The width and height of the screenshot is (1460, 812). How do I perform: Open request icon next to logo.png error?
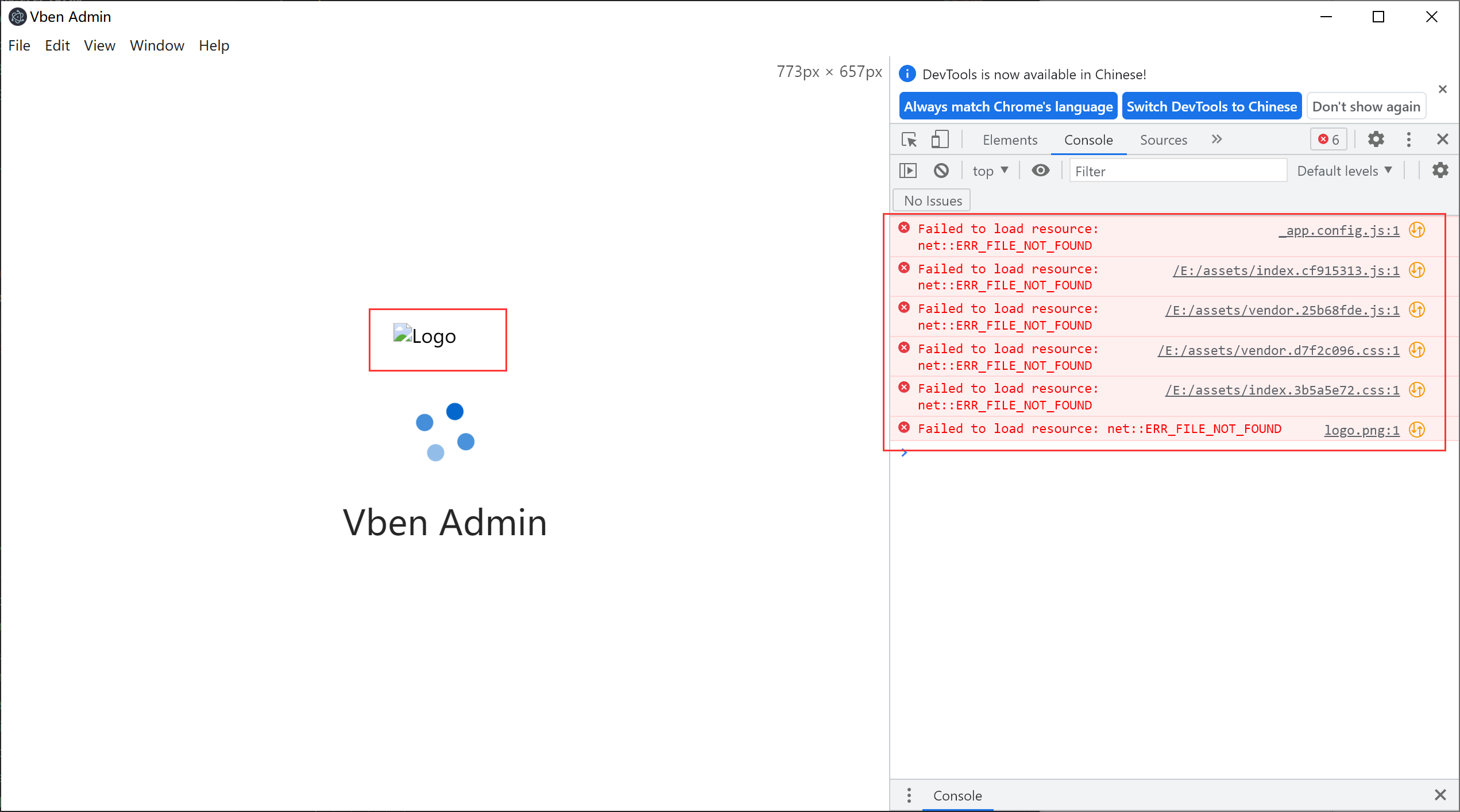1417,430
